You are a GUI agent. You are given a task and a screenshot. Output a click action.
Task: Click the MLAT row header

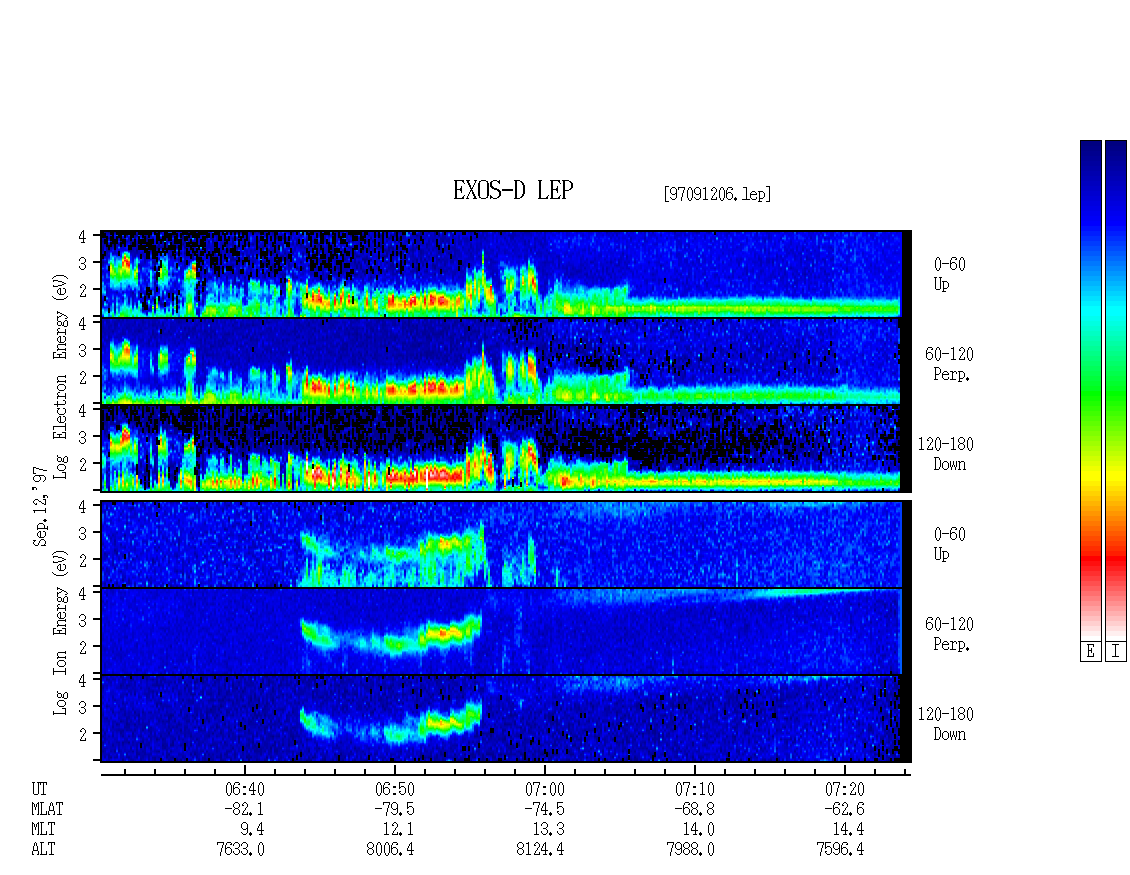(x=48, y=809)
